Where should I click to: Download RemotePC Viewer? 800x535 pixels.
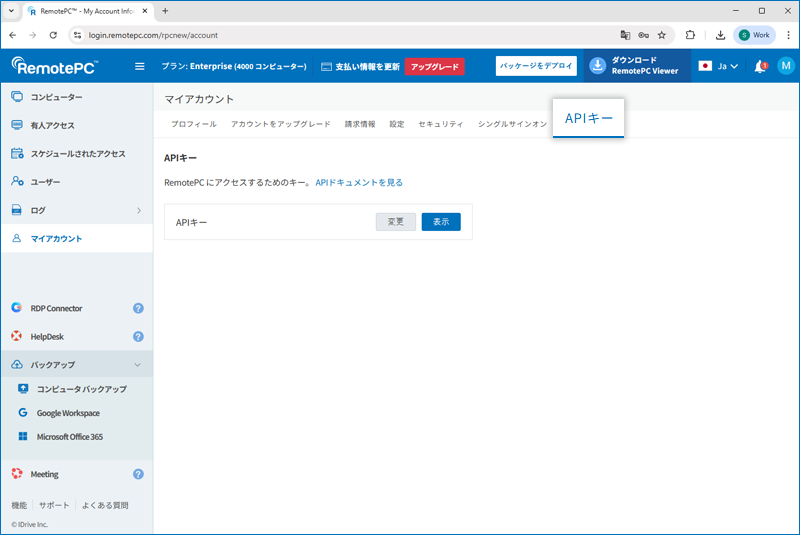point(637,66)
